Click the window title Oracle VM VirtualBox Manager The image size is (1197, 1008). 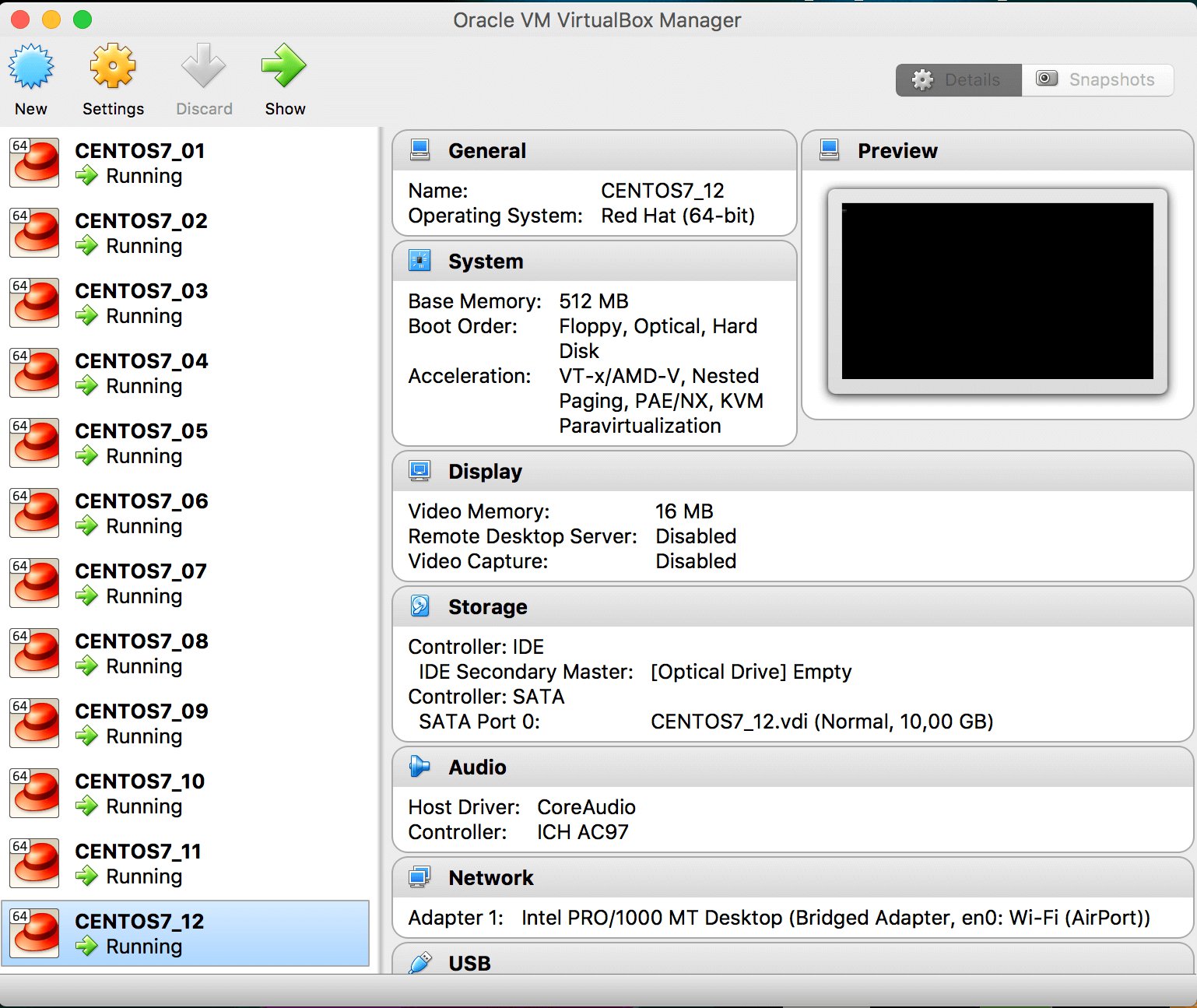tap(597, 20)
